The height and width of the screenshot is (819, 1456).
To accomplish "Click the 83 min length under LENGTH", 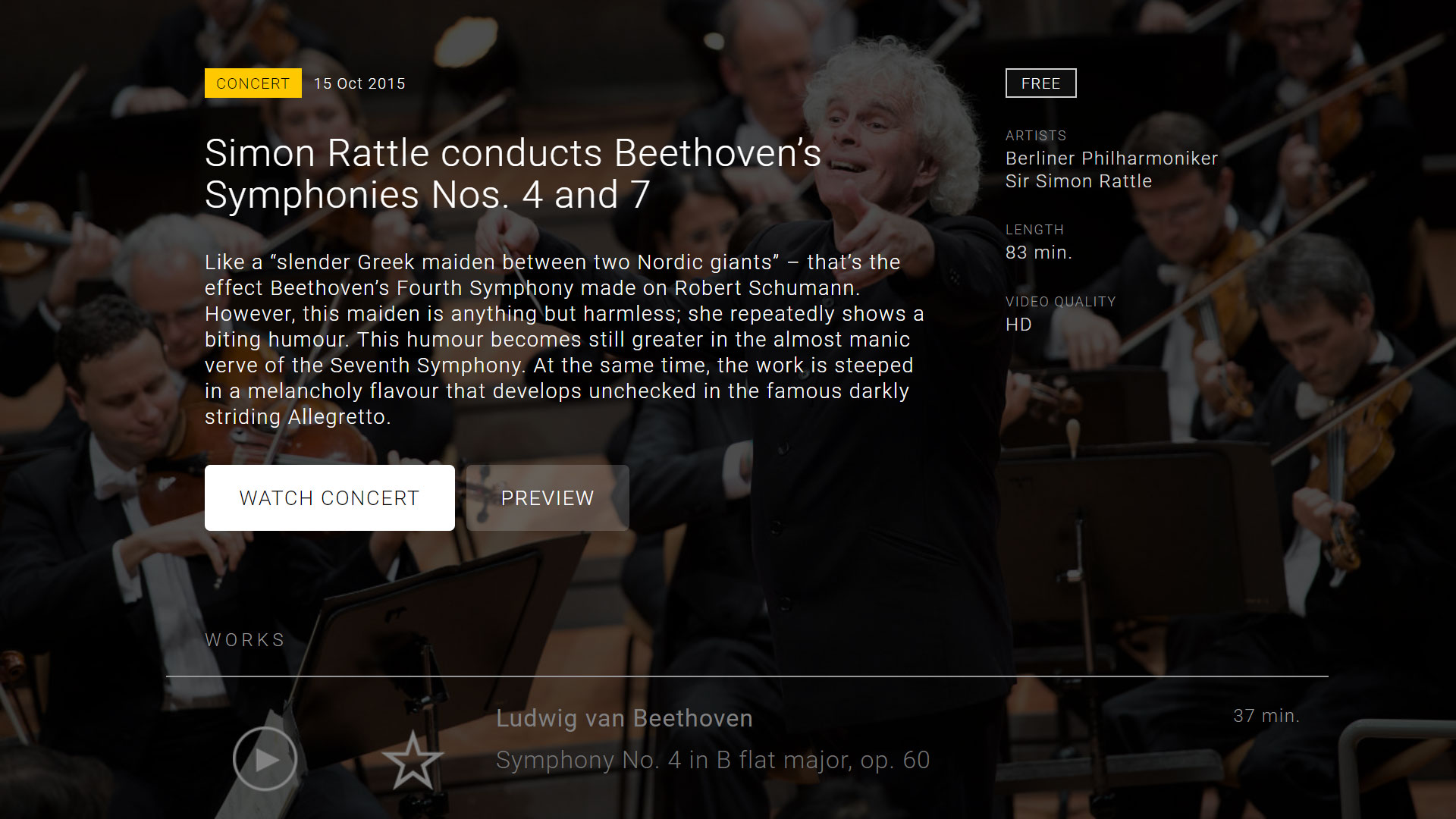I will (1039, 253).
